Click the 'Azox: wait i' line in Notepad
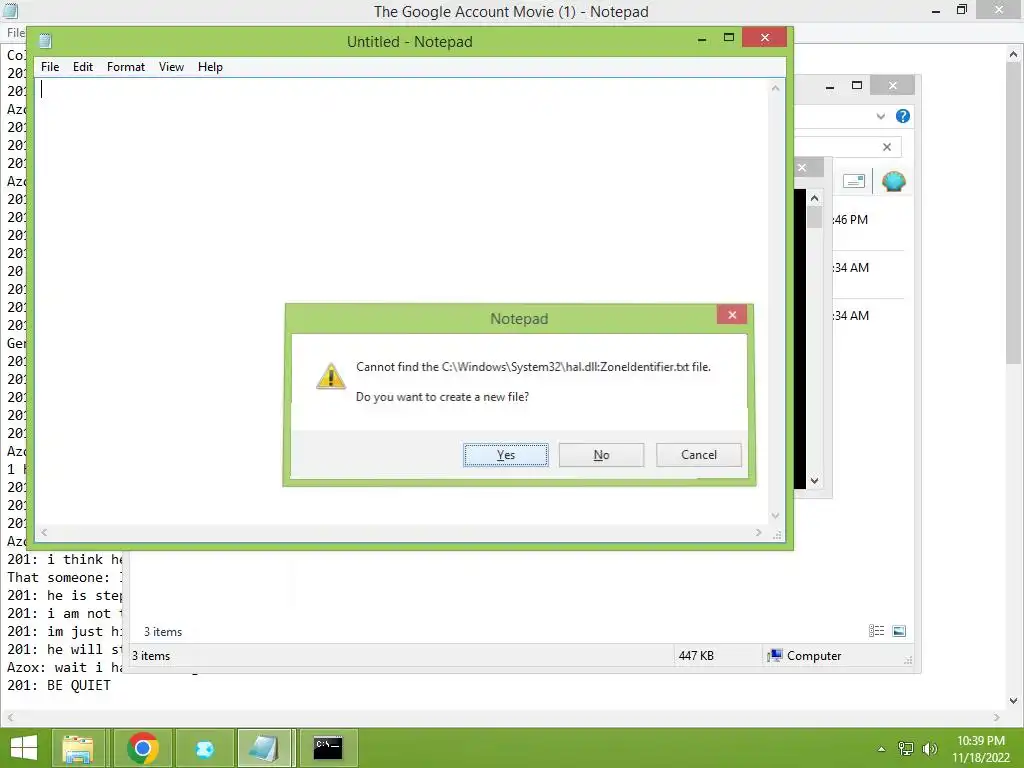 65,667
